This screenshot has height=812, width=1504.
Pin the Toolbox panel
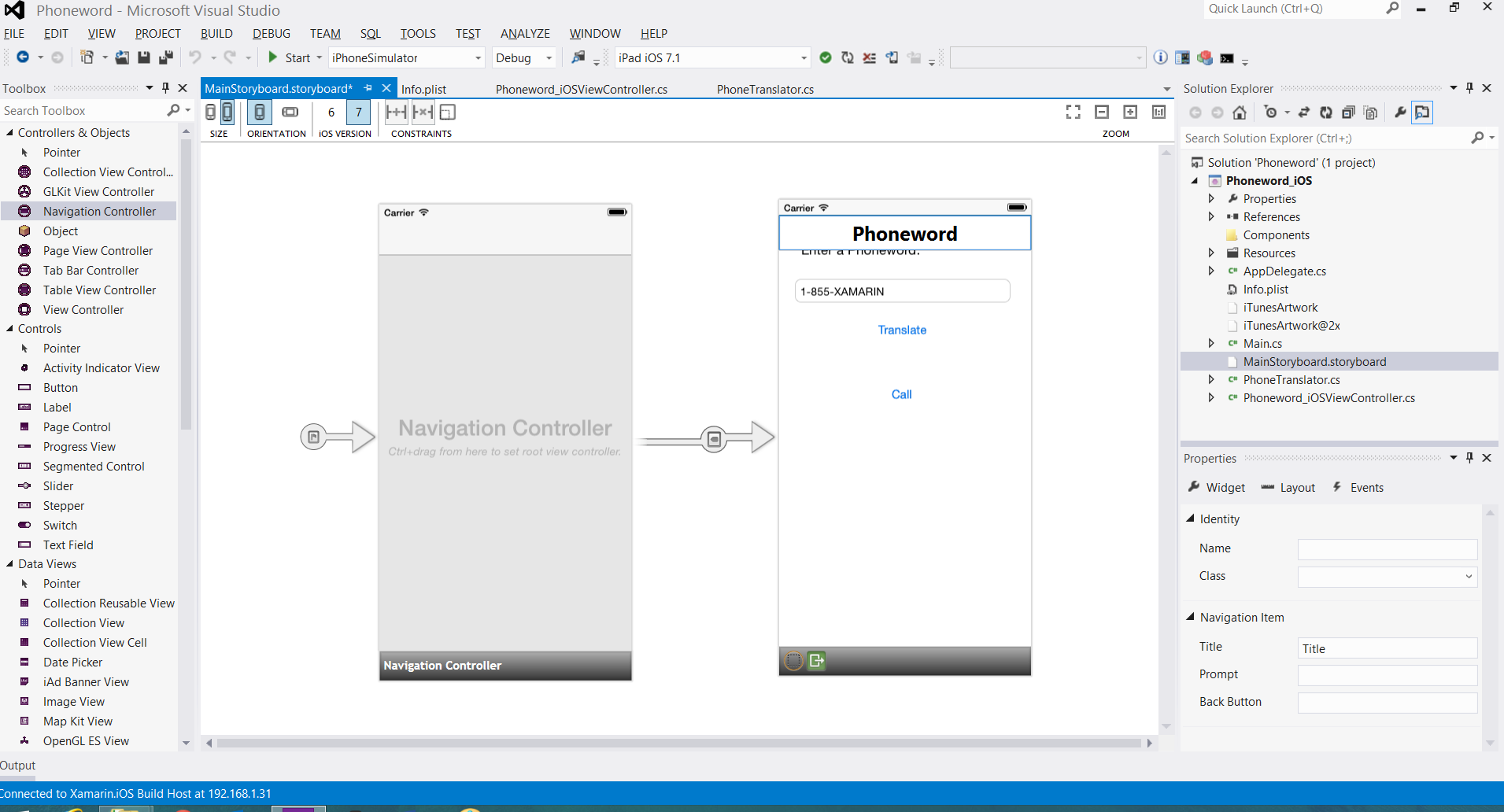165,88
